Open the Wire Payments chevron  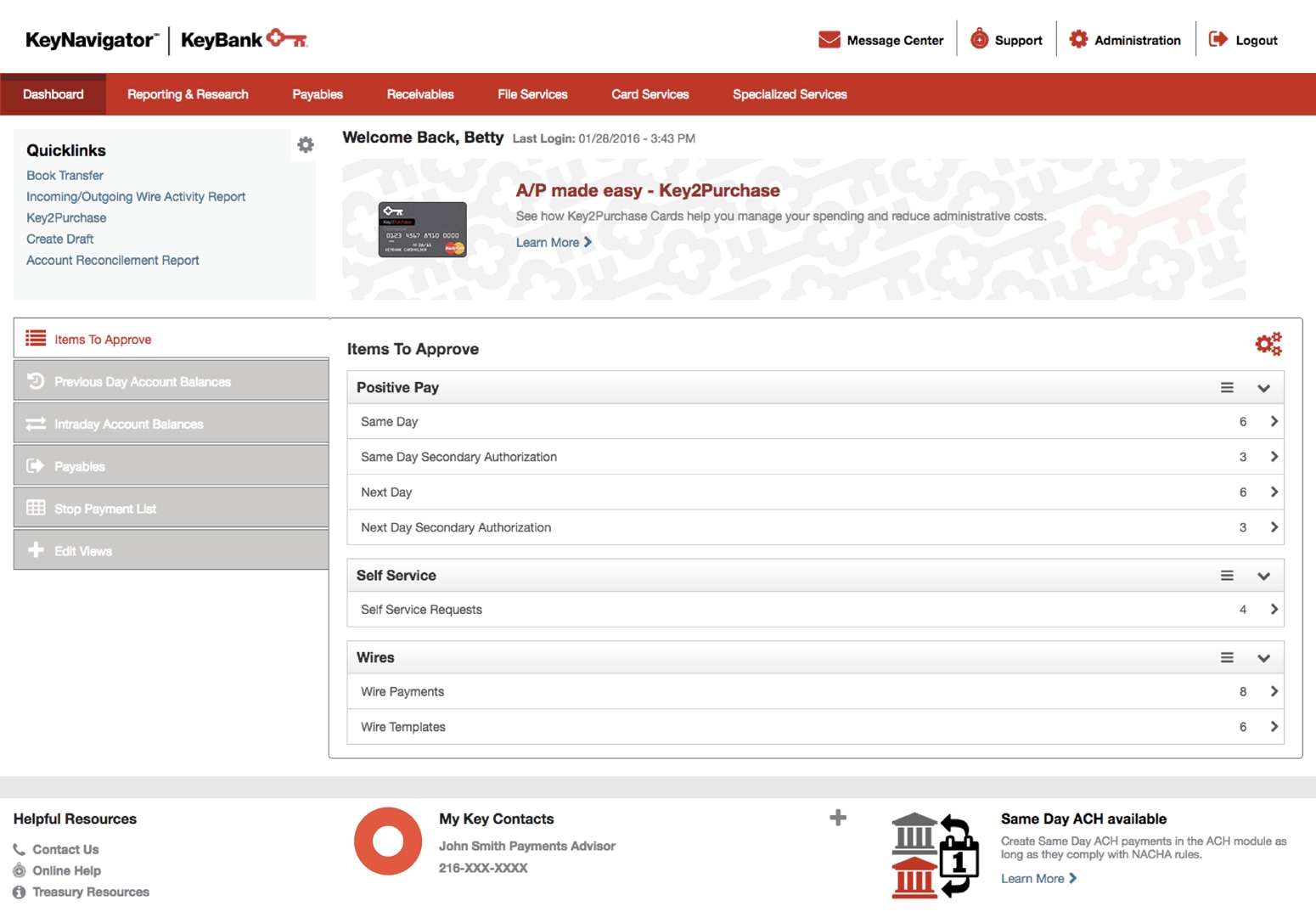(1274, 691)
